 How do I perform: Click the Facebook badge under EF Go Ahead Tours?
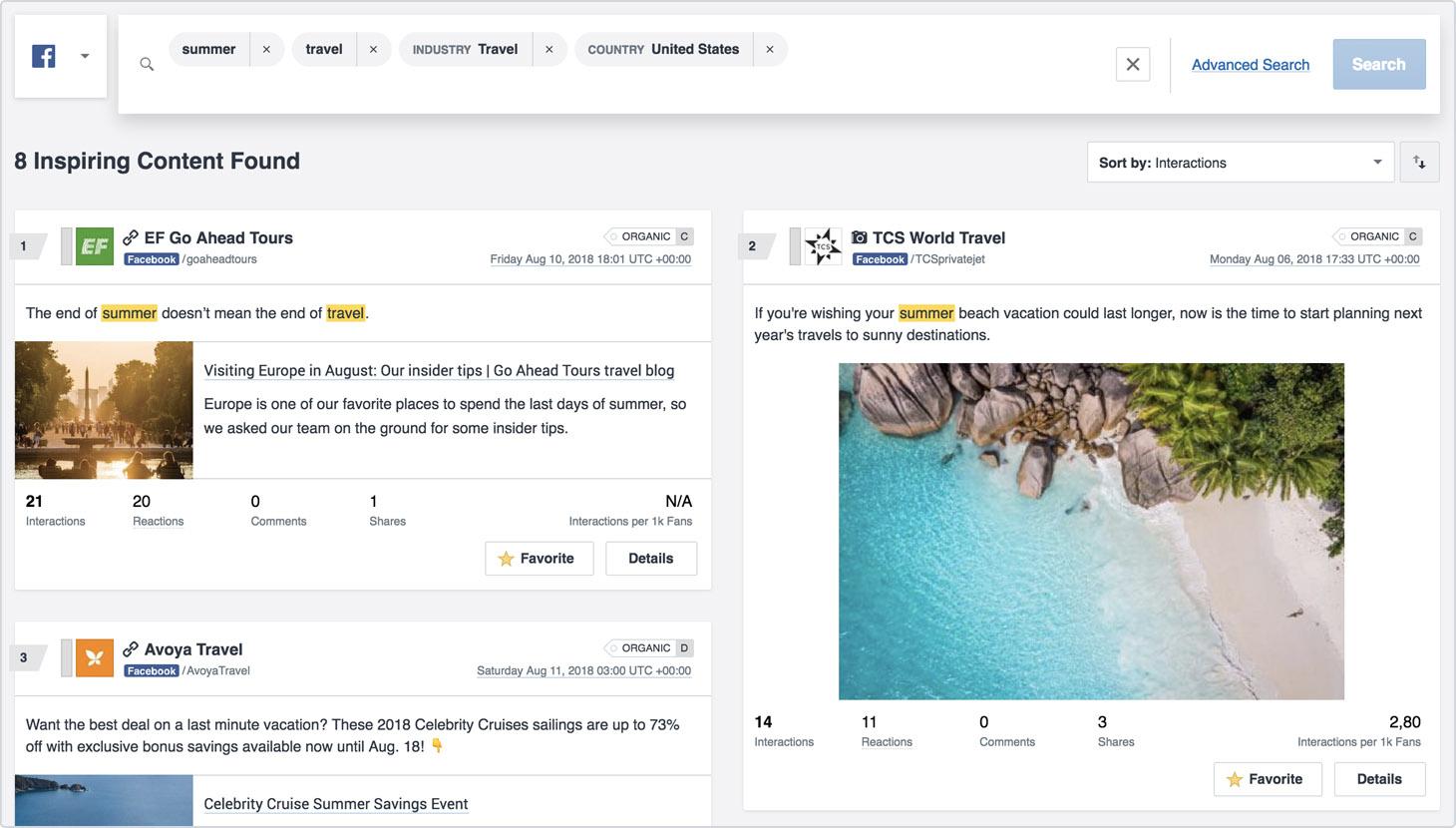tap(152, 259)
